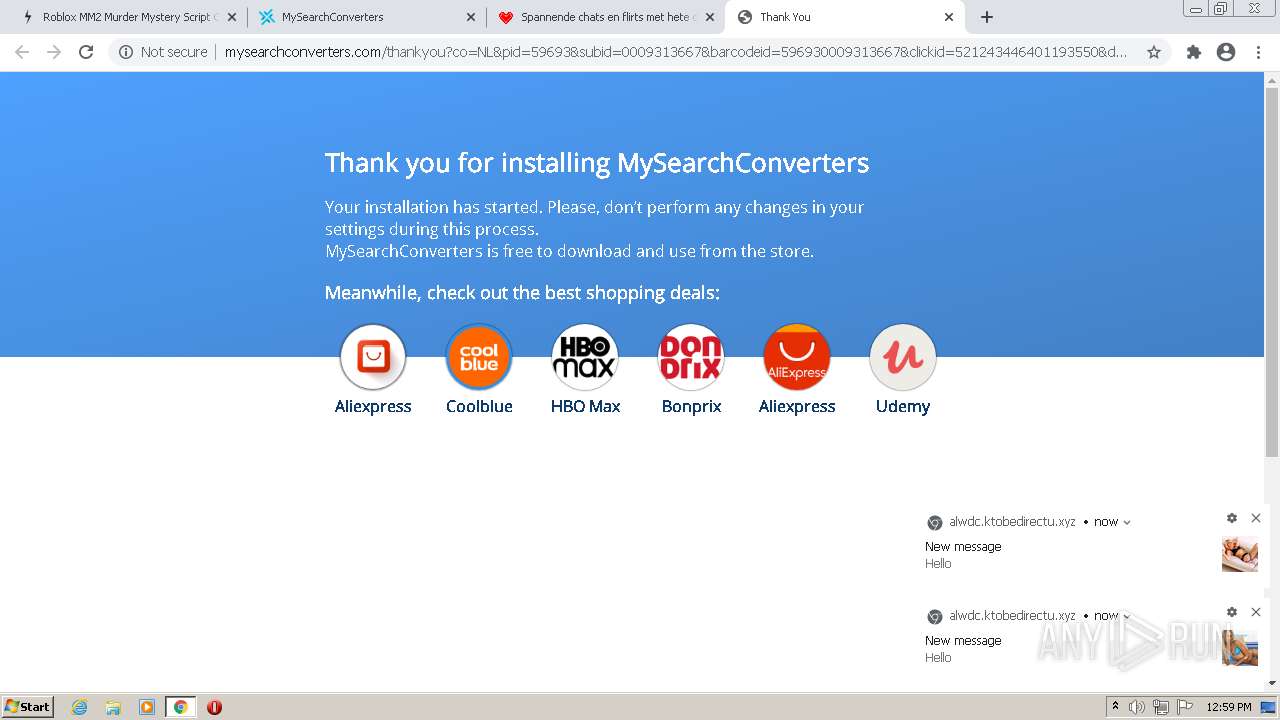Screen dimensions: 1280x720
Task: Select the Thank You tab
Action: point(845,17)
